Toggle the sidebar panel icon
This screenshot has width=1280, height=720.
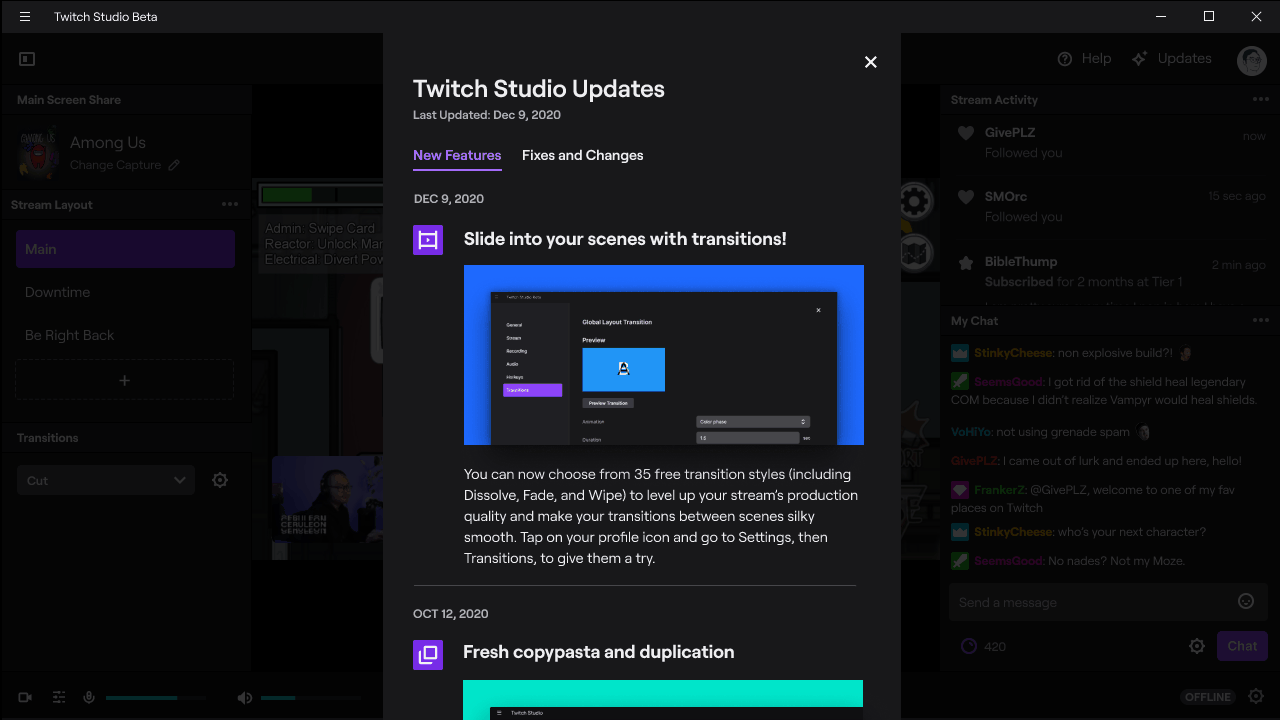[27, 59]
